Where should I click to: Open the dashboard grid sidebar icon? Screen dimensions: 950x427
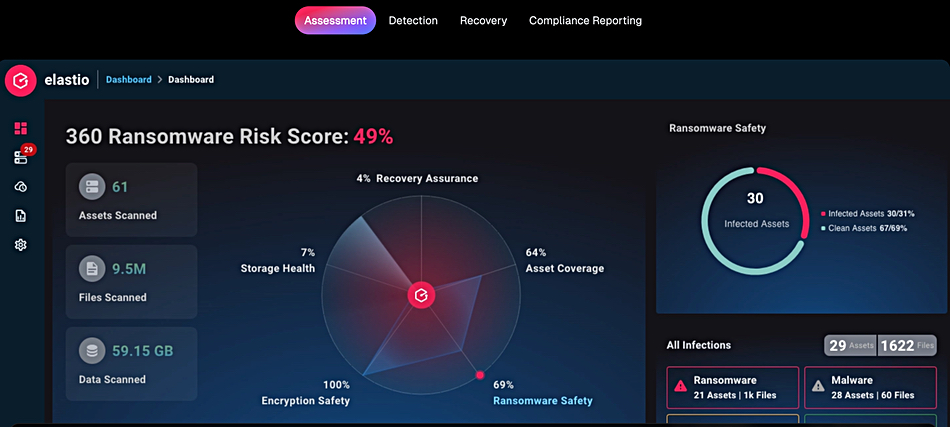click(21, 128)
